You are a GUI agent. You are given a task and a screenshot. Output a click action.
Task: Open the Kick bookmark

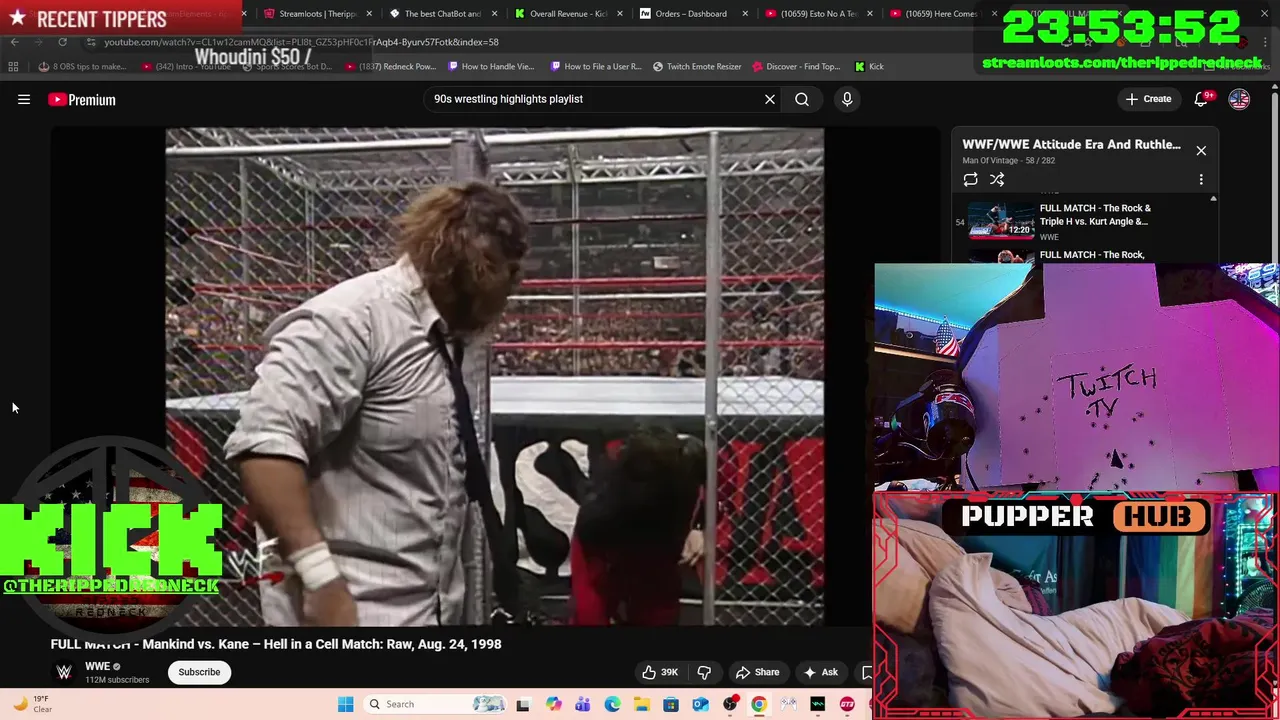[869, 66]
